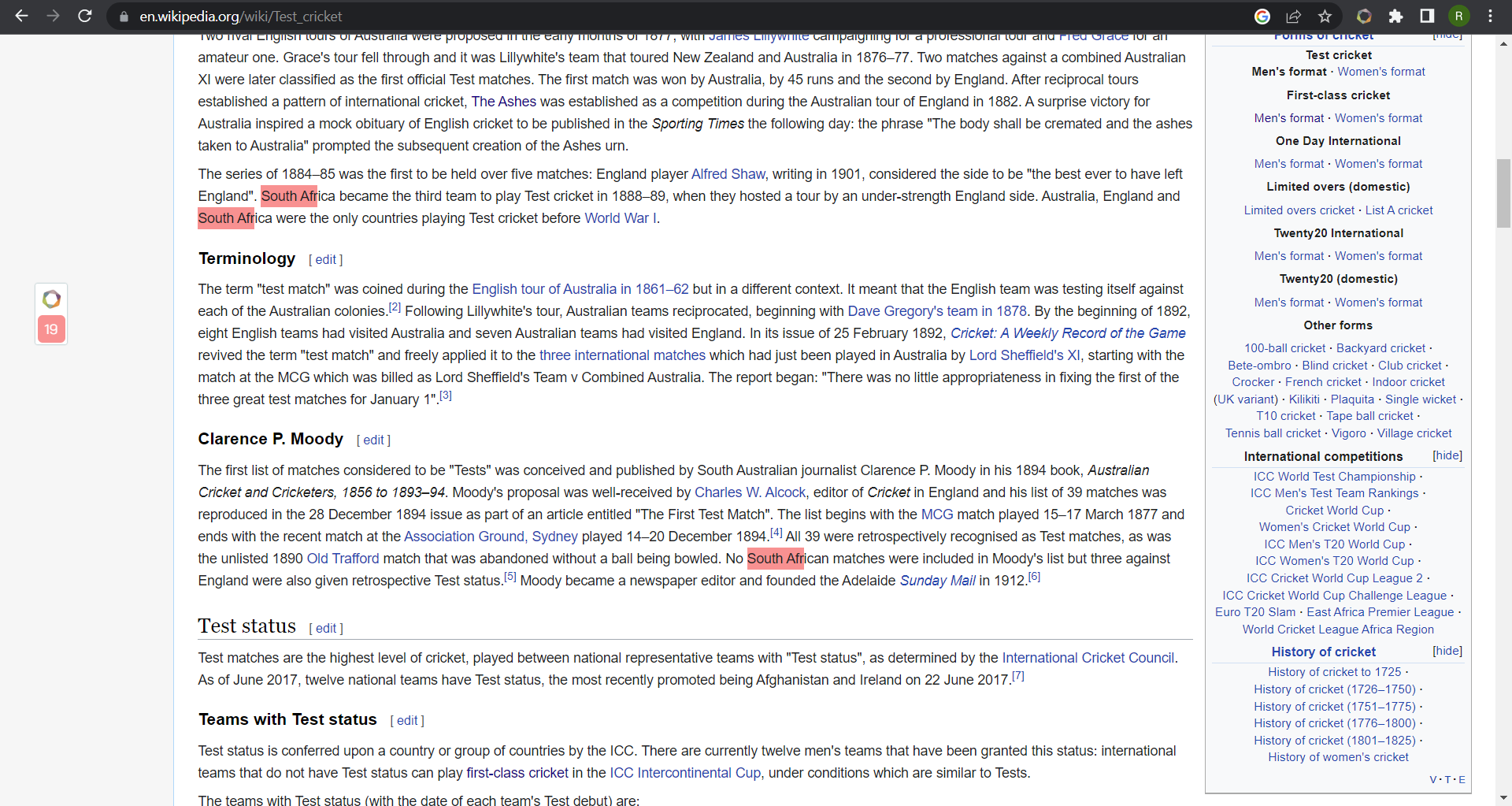Click the address bar URL field
This screenshot has width=1512, height=806.
677,17
